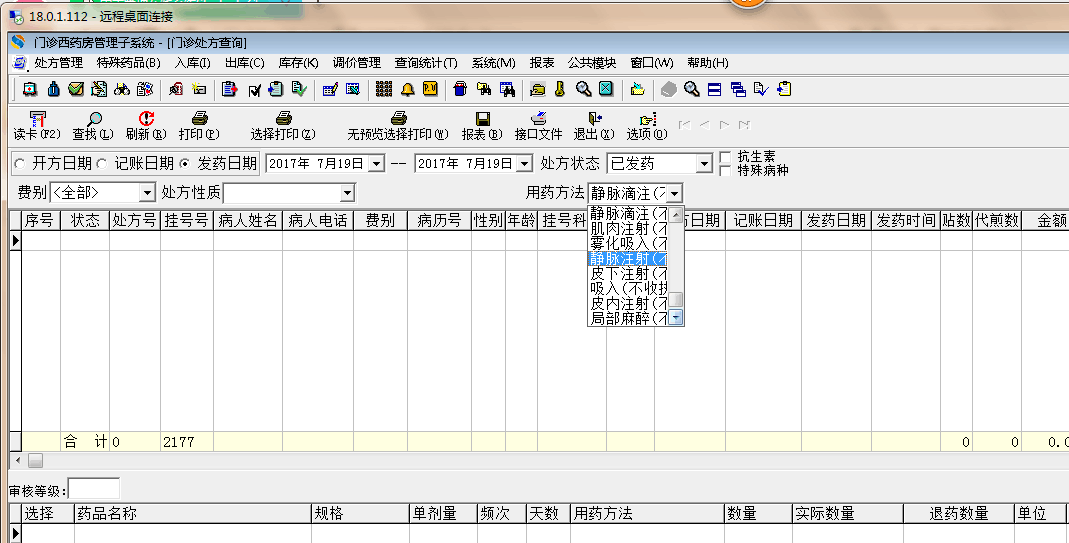
Task: Click the green checkmark box toolbar icon
Action: coord(76,89)
